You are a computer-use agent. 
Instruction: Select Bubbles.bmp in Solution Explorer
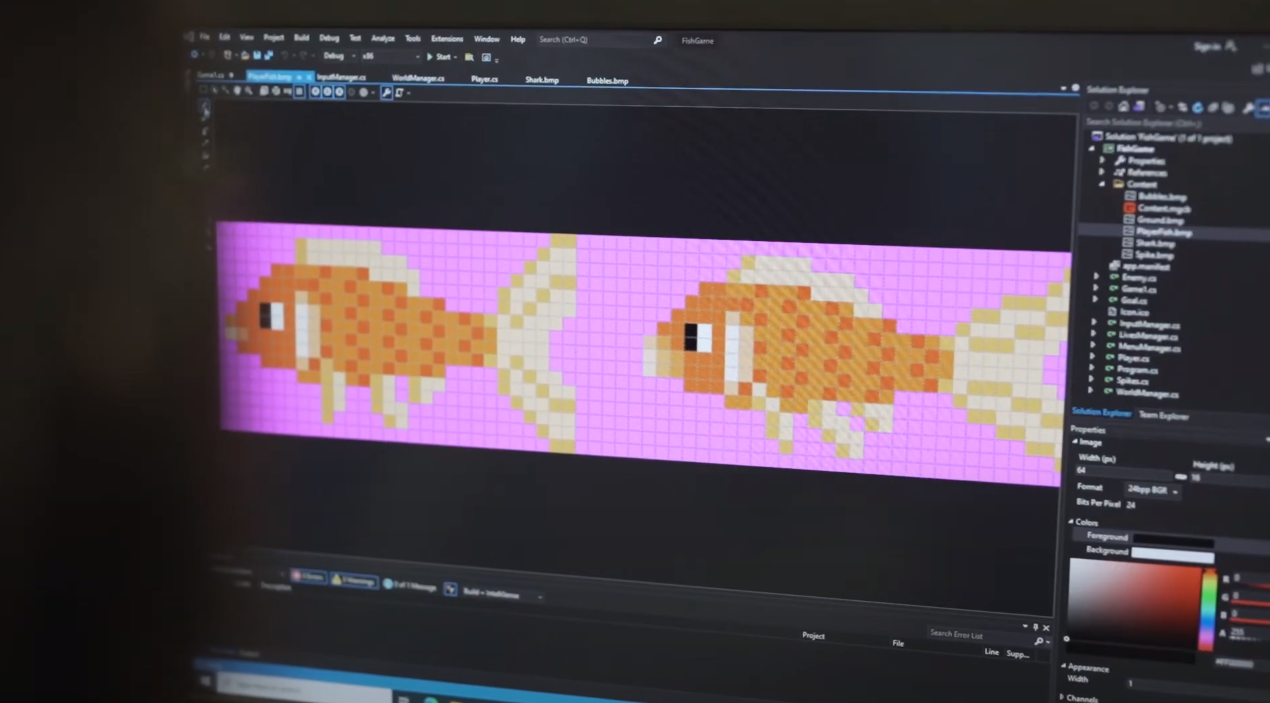(1163, 197)
